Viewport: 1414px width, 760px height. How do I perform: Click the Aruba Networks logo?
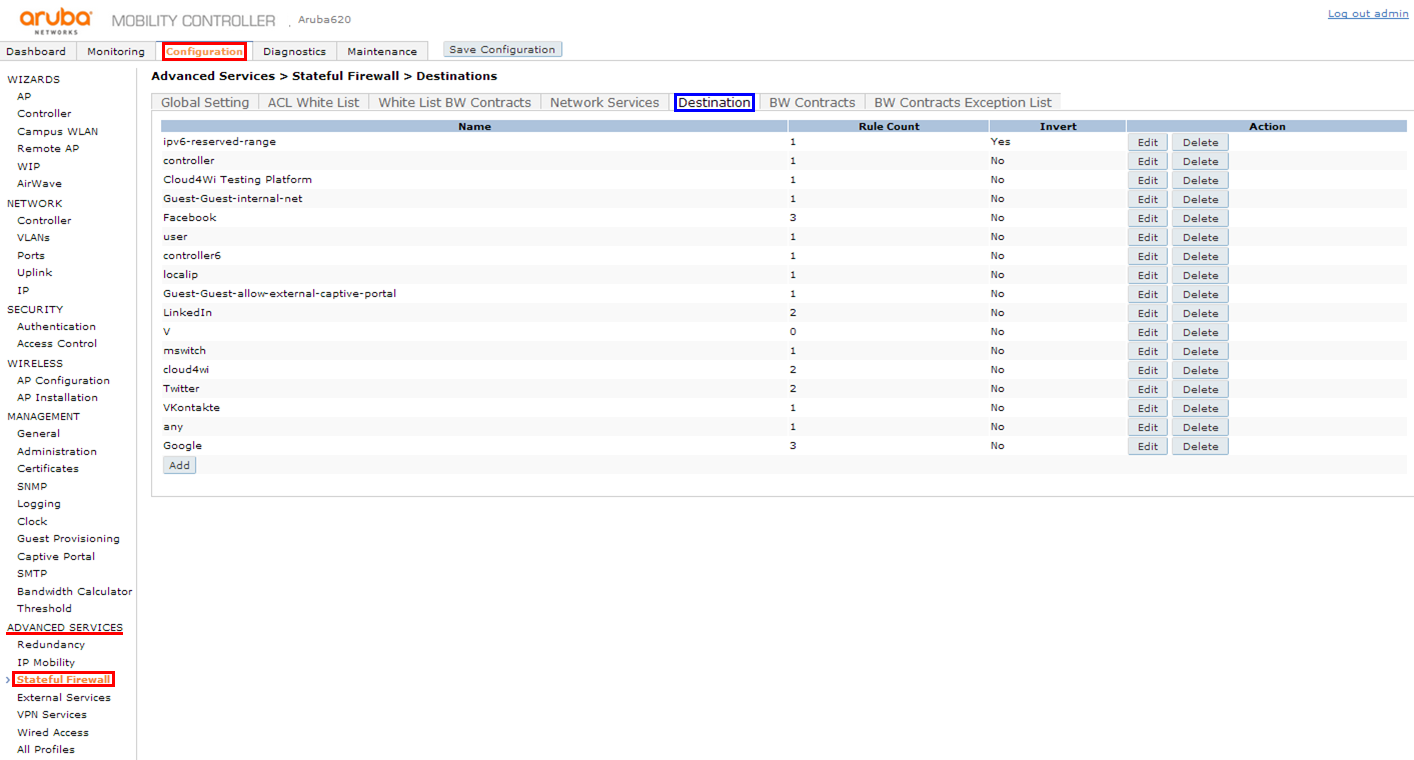pos(56,20)
